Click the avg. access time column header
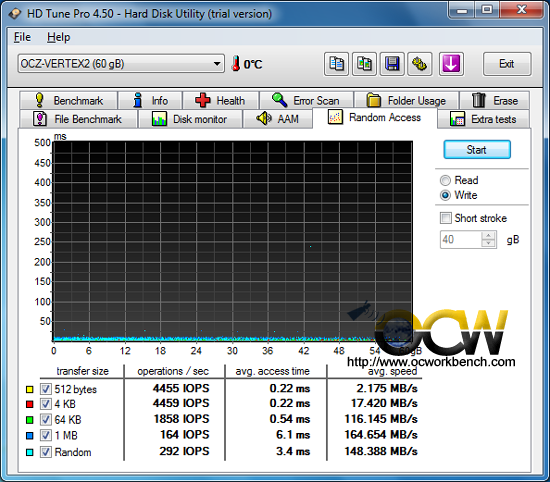This screenshot has width=550, height=482. click(x=273, y=371)
